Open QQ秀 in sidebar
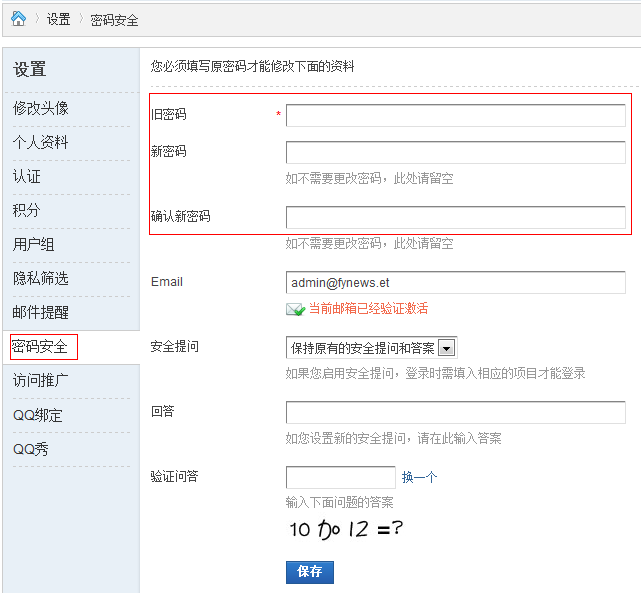The width and height of the screenshot is (641, 593). (31, 449)
